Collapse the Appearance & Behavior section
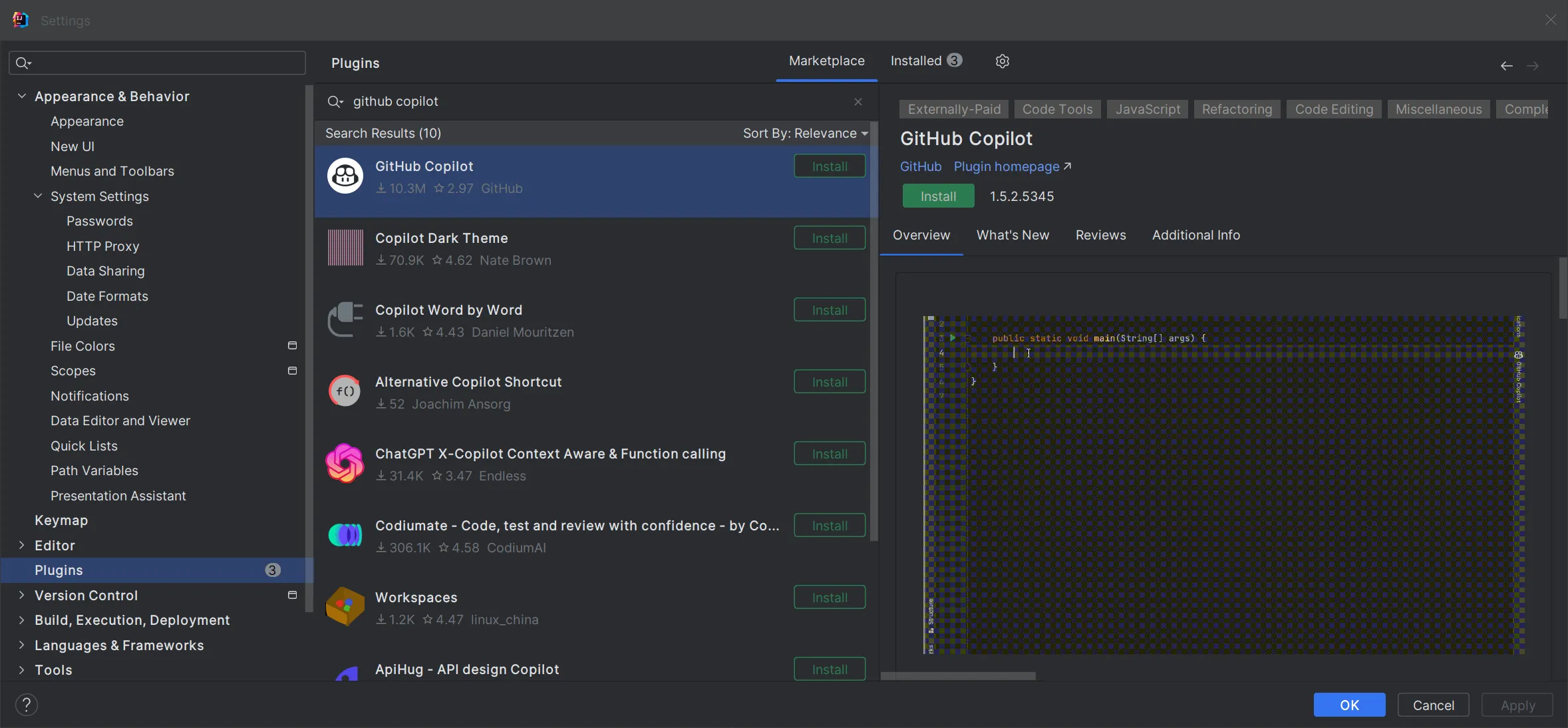Viewport: 1568px width, 728px height. pos(21,96)
